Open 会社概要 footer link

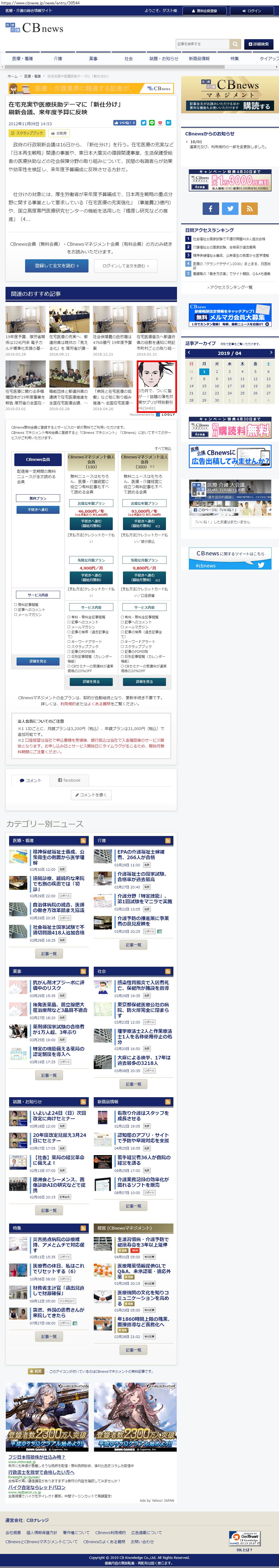coord(14,1533)
